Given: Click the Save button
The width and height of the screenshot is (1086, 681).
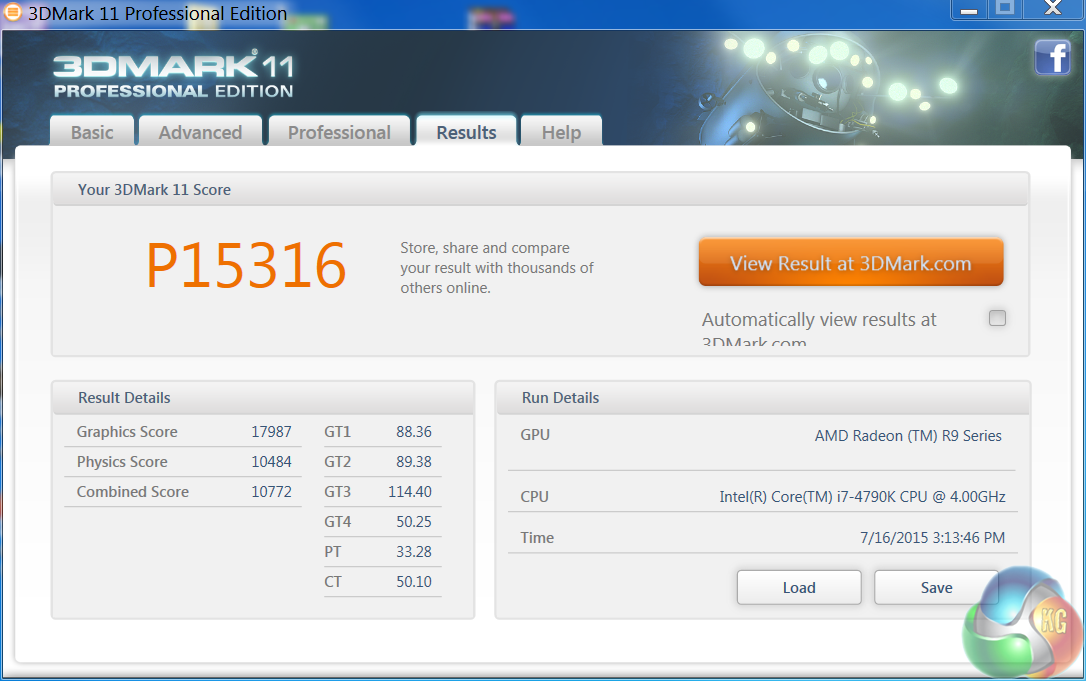Looking at the screenshot, I should pyautogui.click(x=936, y=587).
